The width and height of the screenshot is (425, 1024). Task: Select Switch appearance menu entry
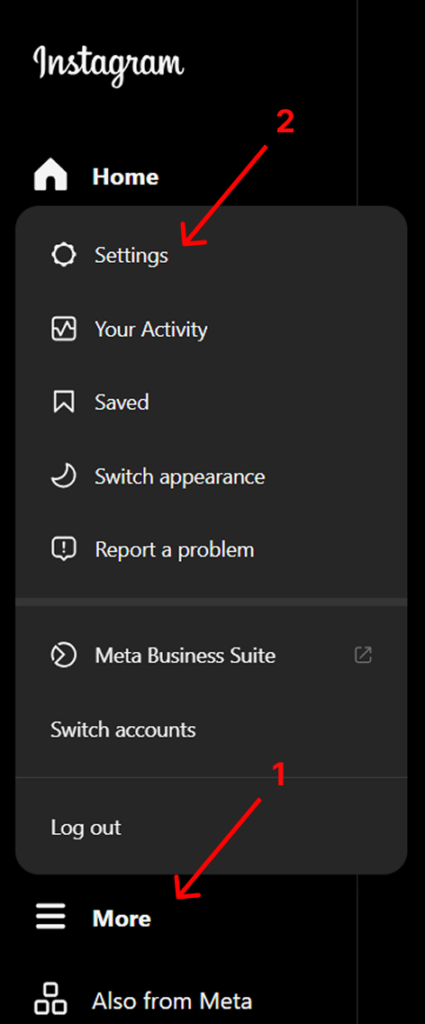tap(180, 477)
